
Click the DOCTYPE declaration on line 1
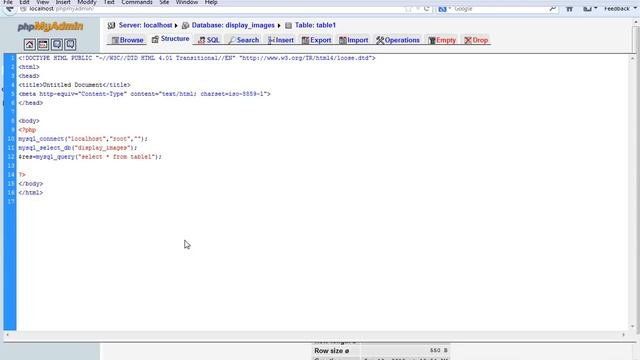[x=197, y=58]
